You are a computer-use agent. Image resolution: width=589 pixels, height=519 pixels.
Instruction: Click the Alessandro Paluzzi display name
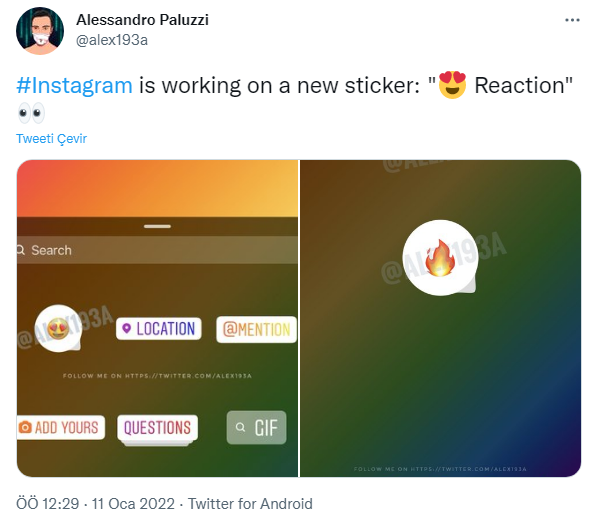tap(142, 20)
